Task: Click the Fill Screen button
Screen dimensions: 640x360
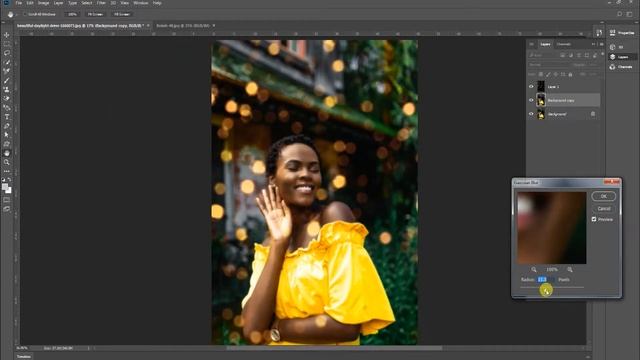Action: 122,14
